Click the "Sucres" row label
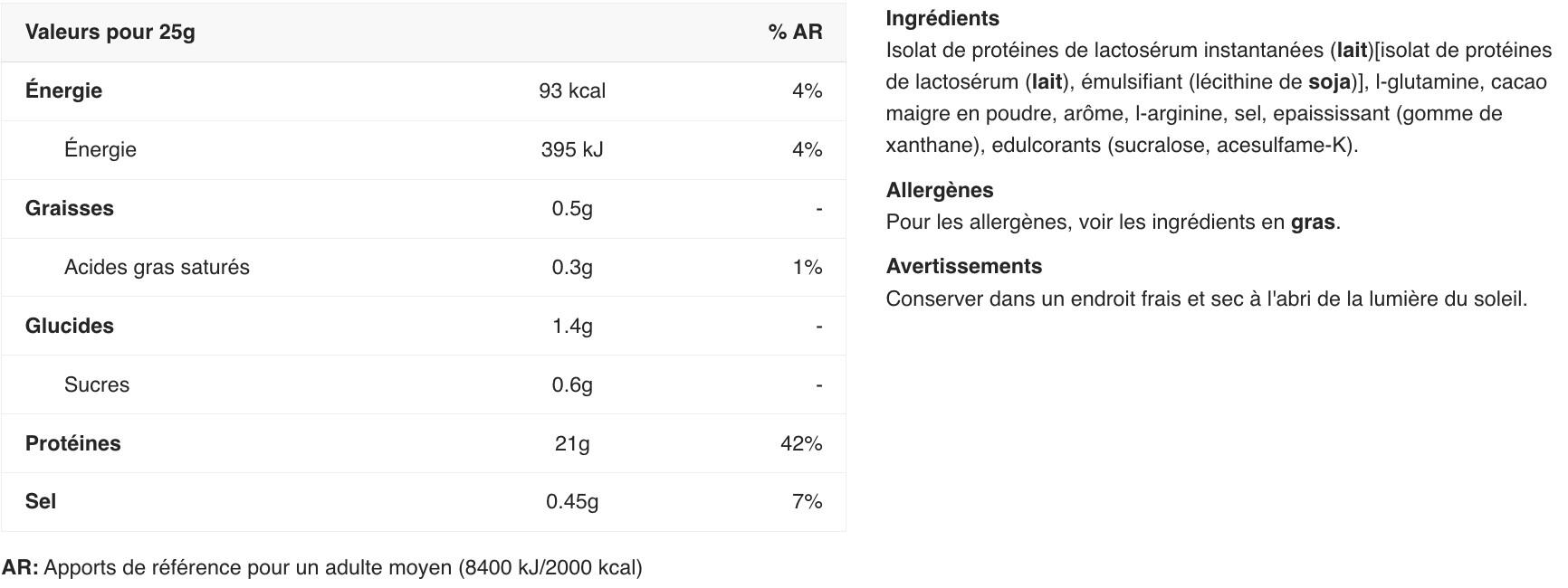 pyautogui.click(x=97, y=384)
